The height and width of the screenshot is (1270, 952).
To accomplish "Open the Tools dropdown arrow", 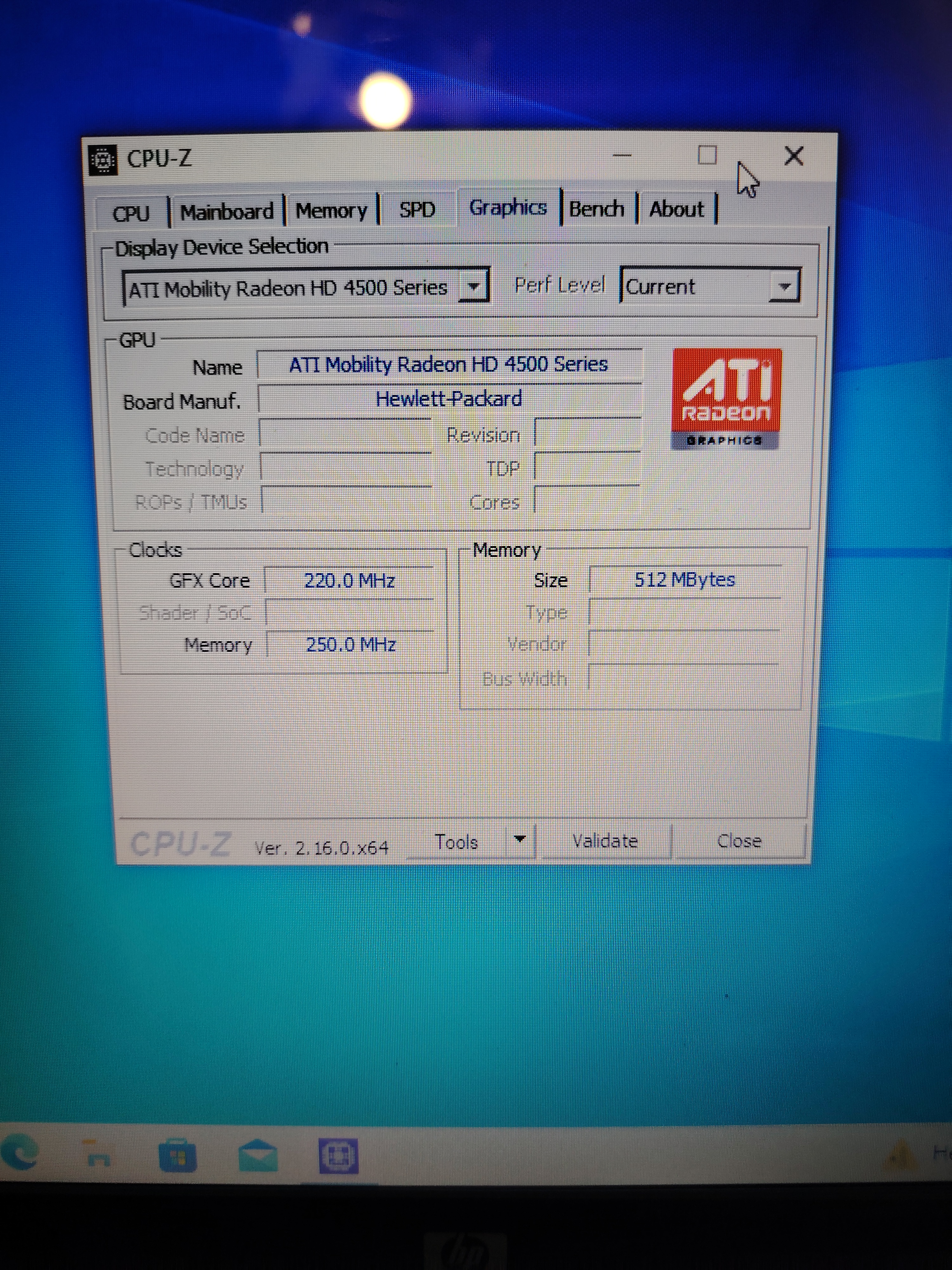I will (x=520, y=840).
